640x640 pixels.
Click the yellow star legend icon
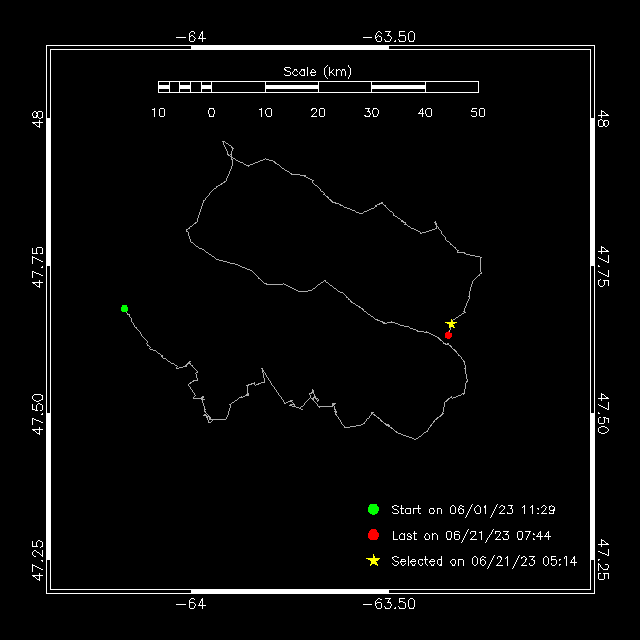(373, 561)
